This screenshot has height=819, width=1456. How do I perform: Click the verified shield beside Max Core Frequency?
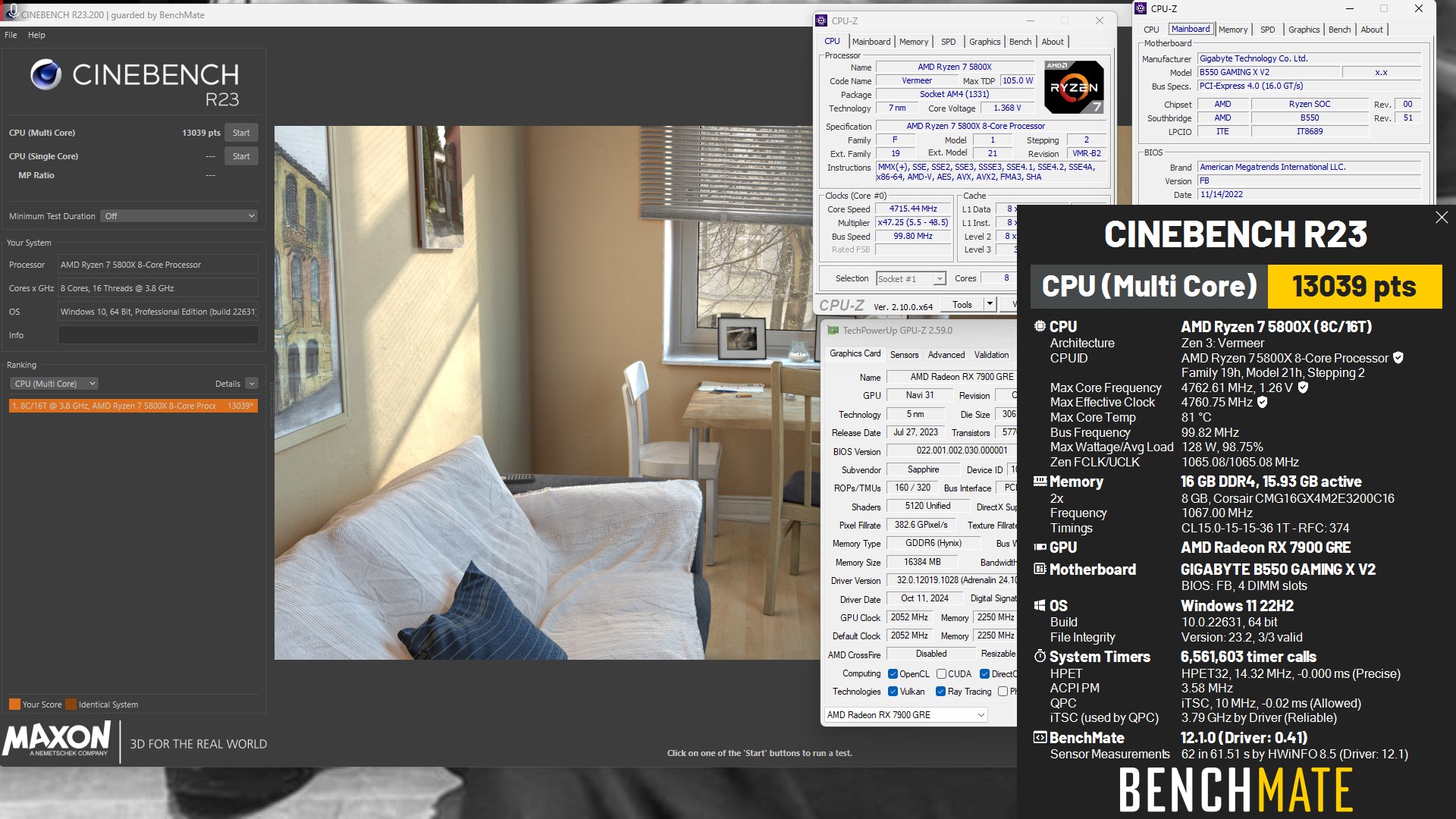click(x=1303, y=388)
